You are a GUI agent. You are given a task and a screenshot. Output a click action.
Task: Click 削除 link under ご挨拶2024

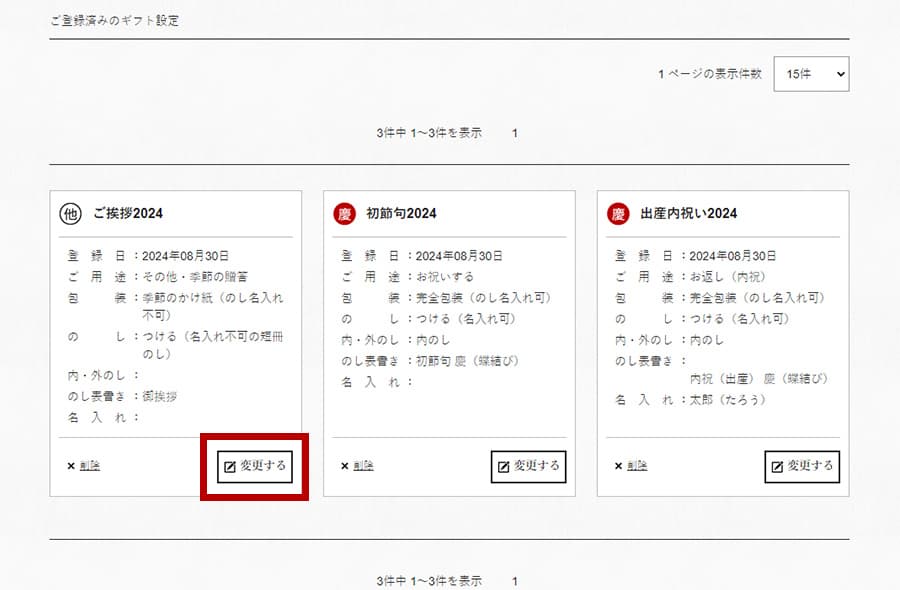89,466
